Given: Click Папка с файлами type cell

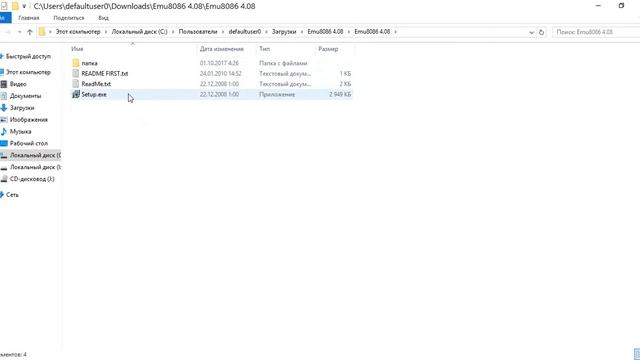Looking at the screenshot, I should point(283,63).
